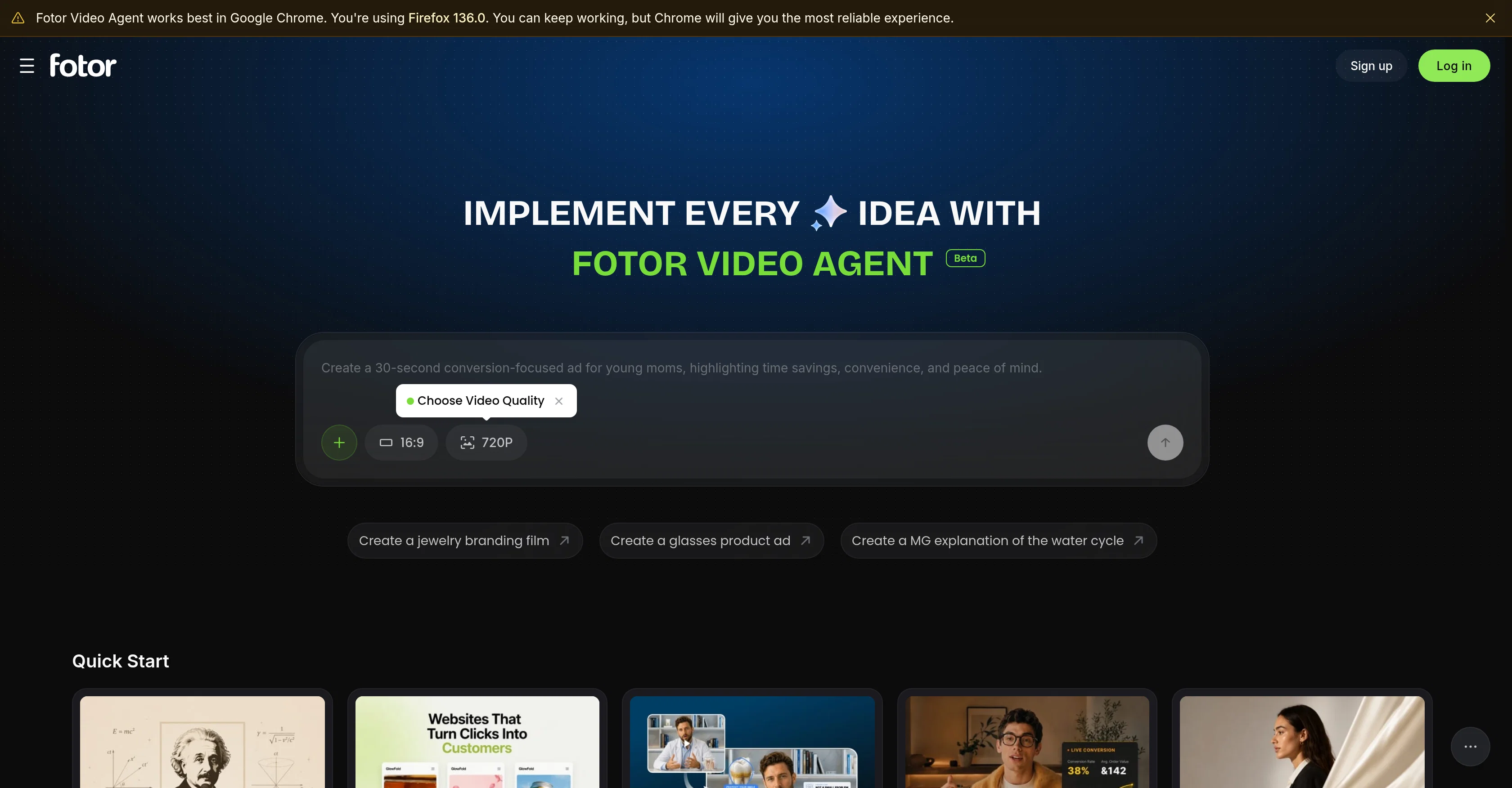Image resolution: width=1512 pixels, height=788 pixels.
Task: Click the Beta badge
Action: click(x=966, y=258)
